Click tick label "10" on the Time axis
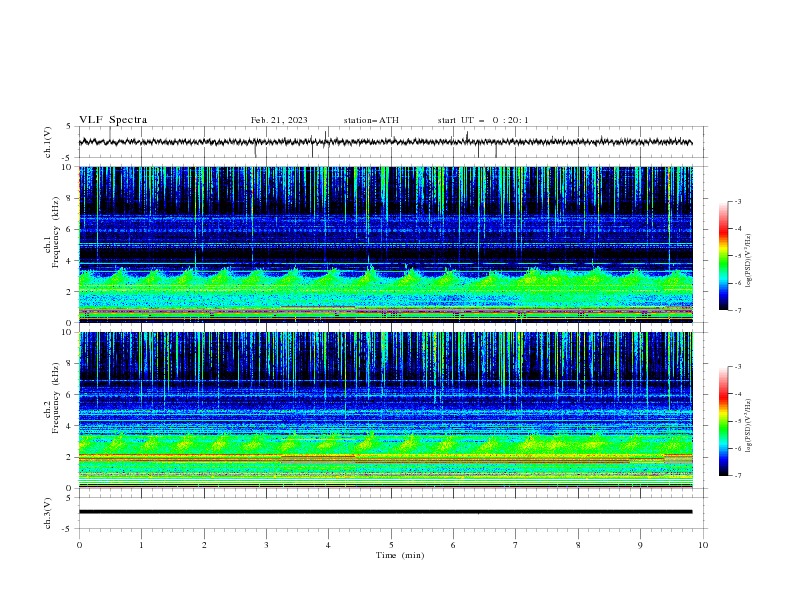The width and height of the screenshot is (792, 612). [703, 545]
